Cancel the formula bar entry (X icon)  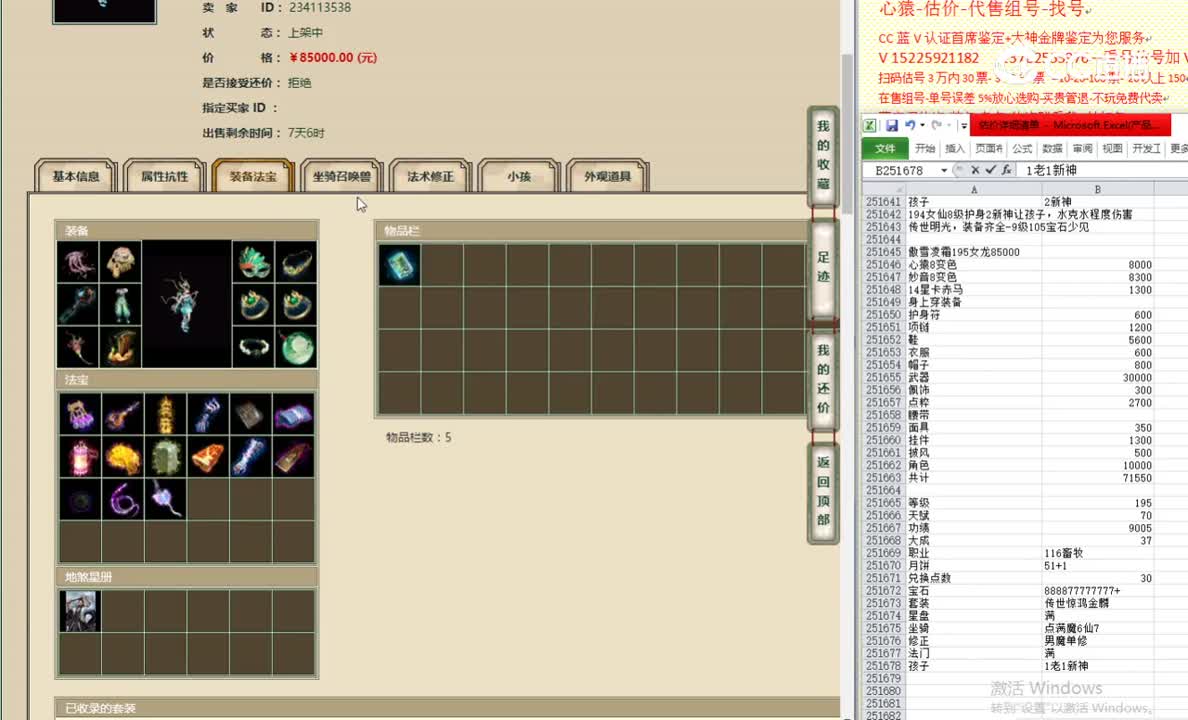coord(975,170)
